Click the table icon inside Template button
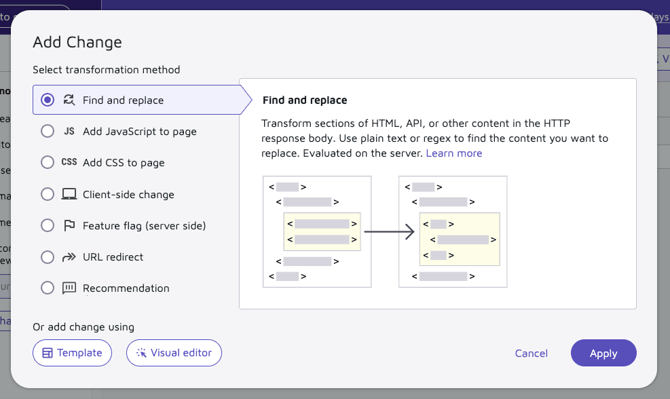 [47, 353]
